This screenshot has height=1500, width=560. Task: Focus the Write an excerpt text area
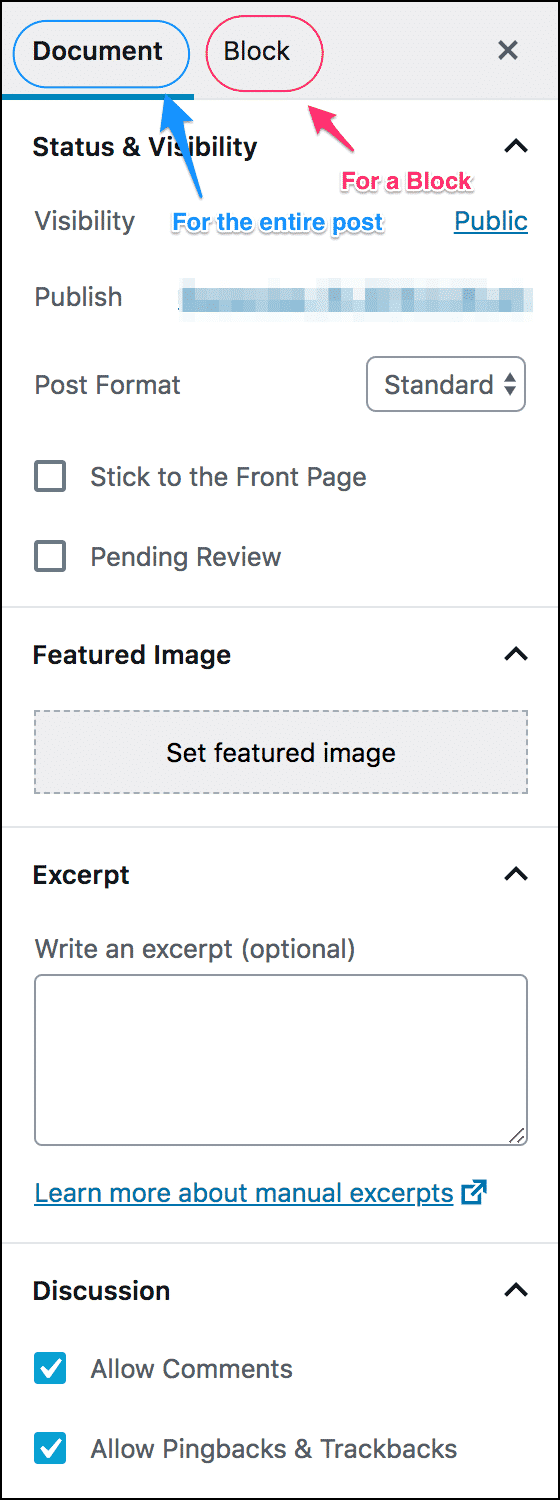coord(281,1060)
